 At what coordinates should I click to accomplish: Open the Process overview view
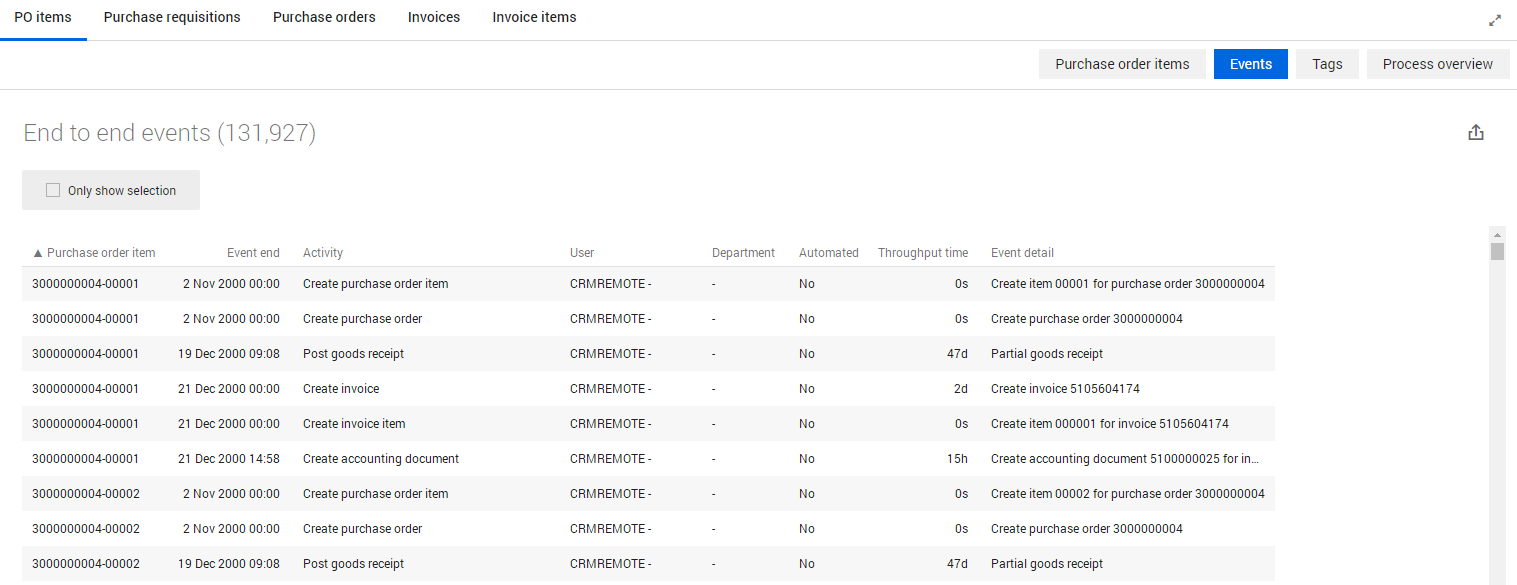tap(1437, 64)
